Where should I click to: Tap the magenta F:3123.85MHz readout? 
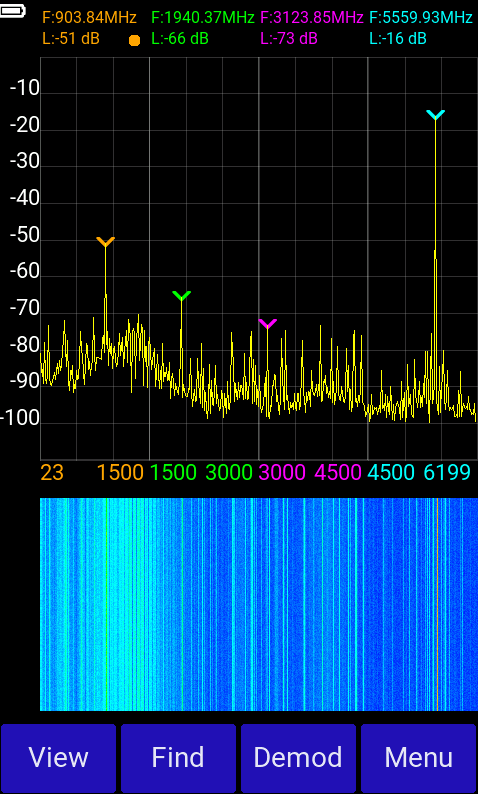click(312, 18)
